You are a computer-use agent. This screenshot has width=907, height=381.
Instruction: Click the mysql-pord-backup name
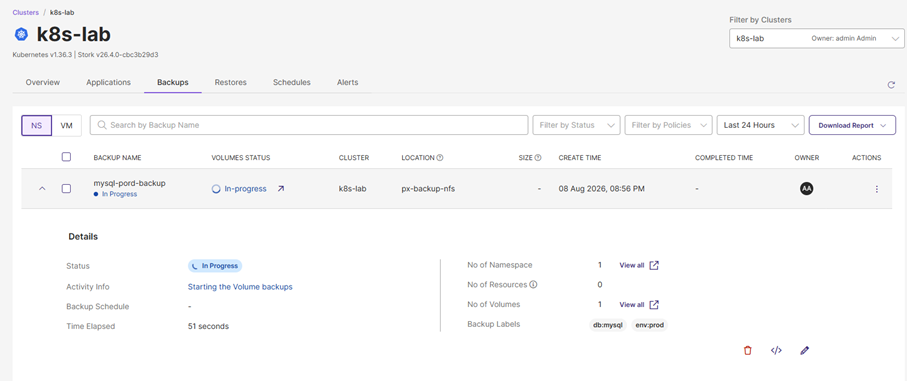(130, 183)
